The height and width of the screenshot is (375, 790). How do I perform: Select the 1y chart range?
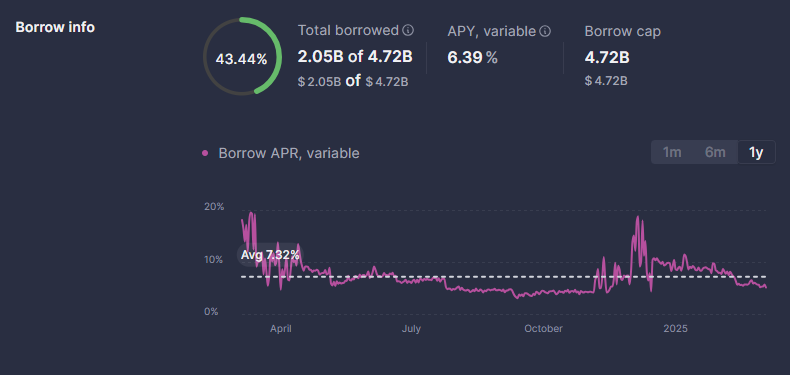(x=756, y=152)
